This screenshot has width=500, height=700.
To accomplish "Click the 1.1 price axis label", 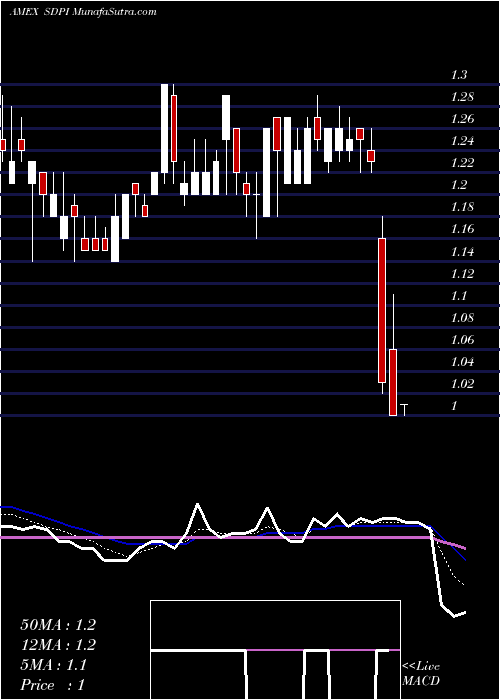I will (x=459, y=296).
